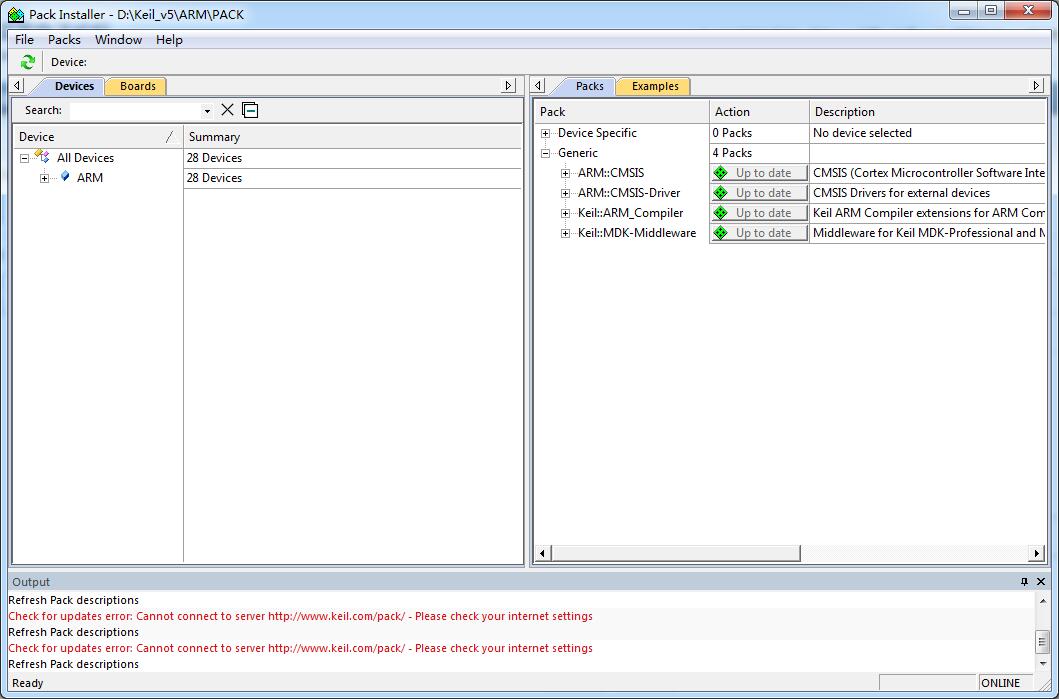Select the ARM::CMSIS pack
Viewport: 1059px width, 699px height.
pyautogui.click(x=611, y=173)
